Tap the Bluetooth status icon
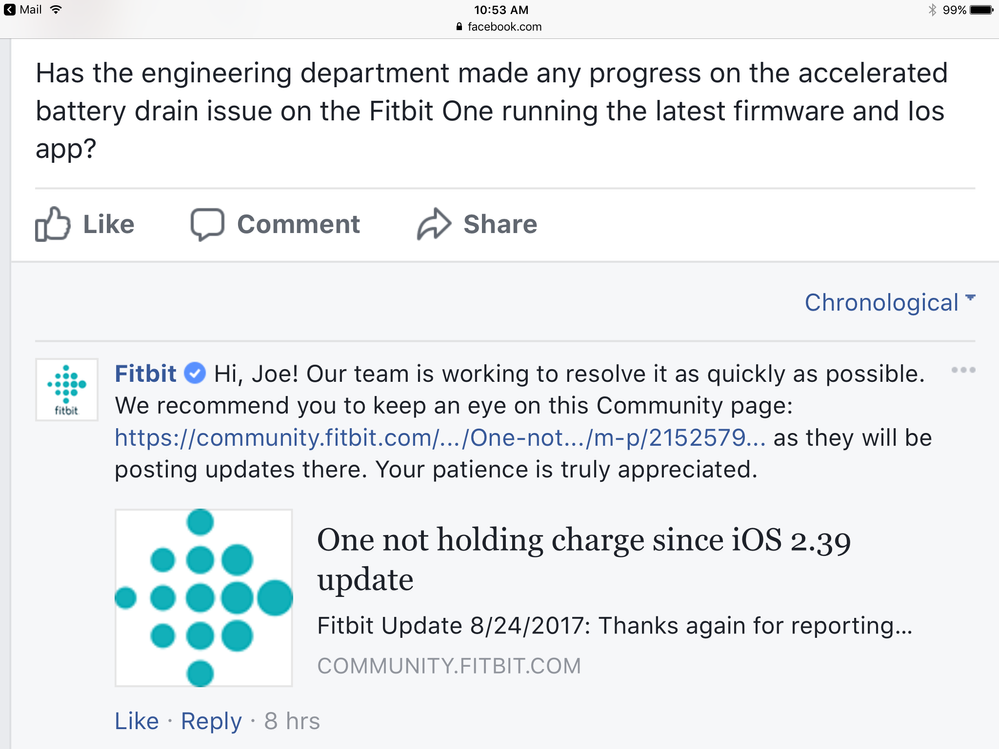Screen dimensions: 999x749 pos(931,10)
